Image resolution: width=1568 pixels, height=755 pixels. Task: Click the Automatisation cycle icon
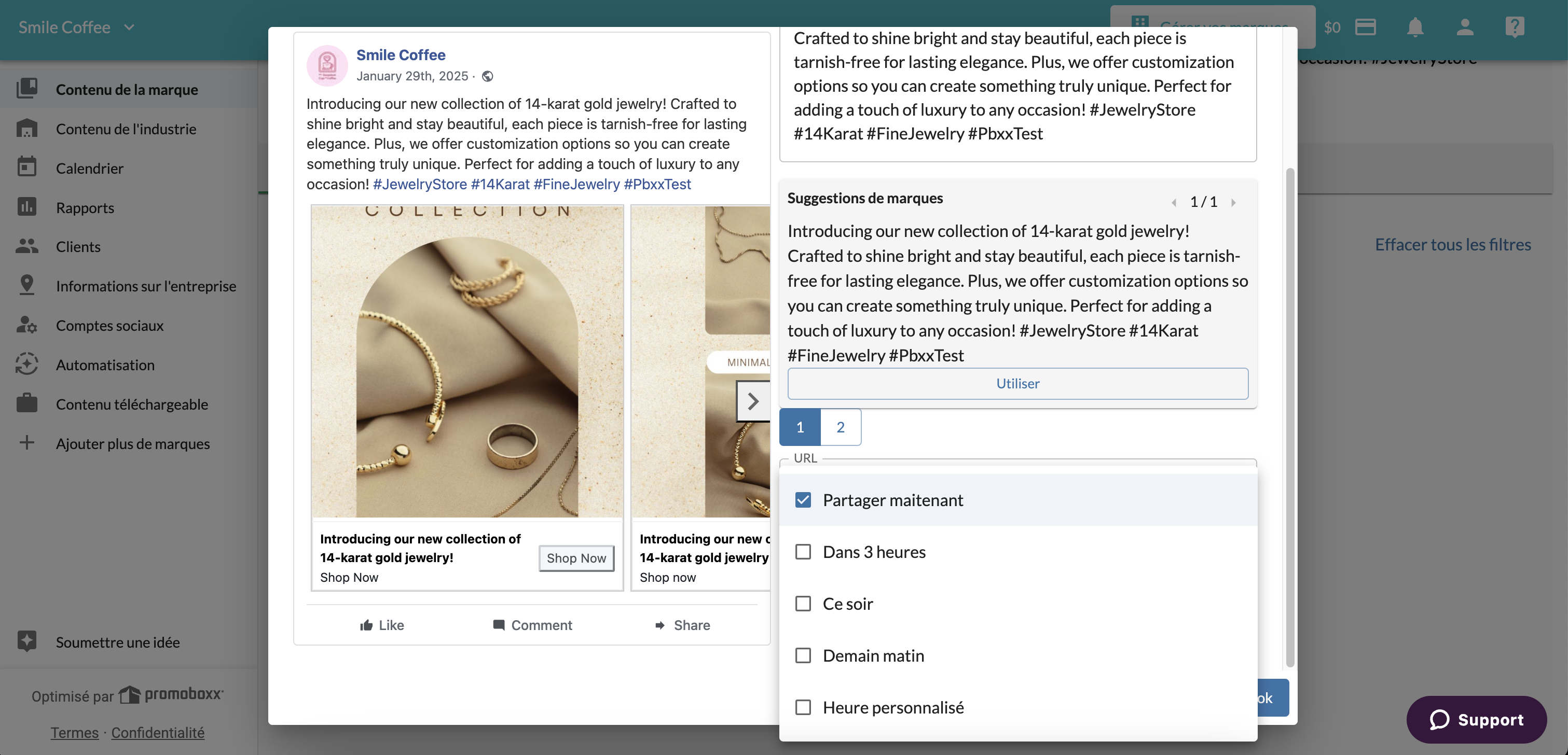(x=27, y=364)
